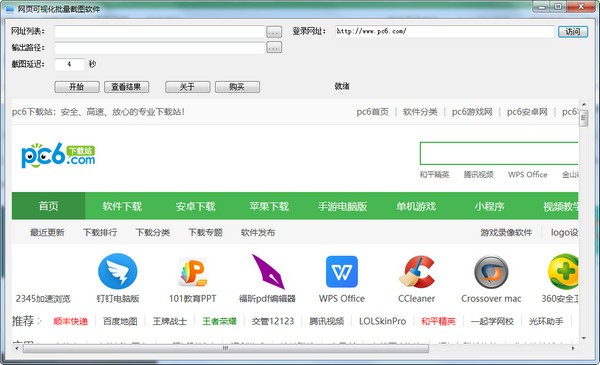
Task: Click the CCleaner icon
Action: tap(417, 272)
